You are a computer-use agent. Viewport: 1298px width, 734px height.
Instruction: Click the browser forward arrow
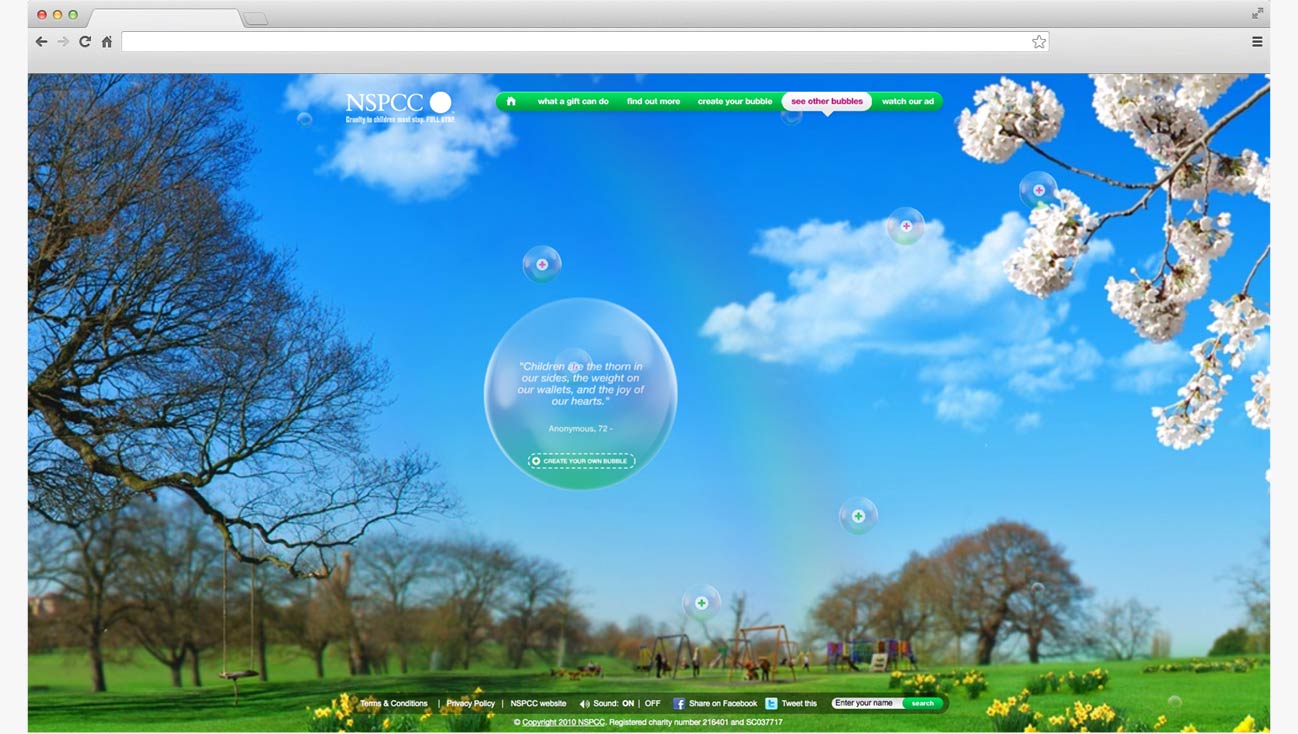pos(63,42)
